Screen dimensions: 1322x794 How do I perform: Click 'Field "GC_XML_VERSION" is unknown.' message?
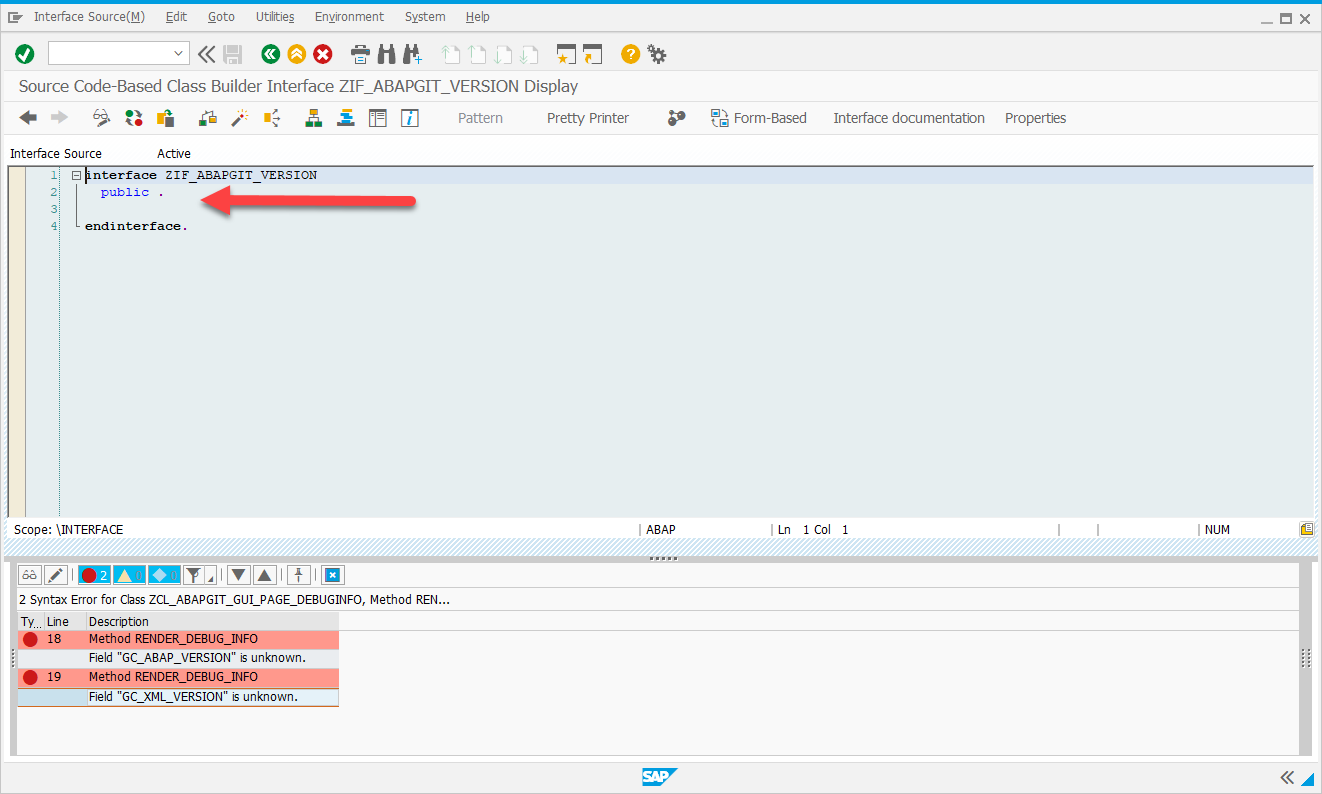193,696
